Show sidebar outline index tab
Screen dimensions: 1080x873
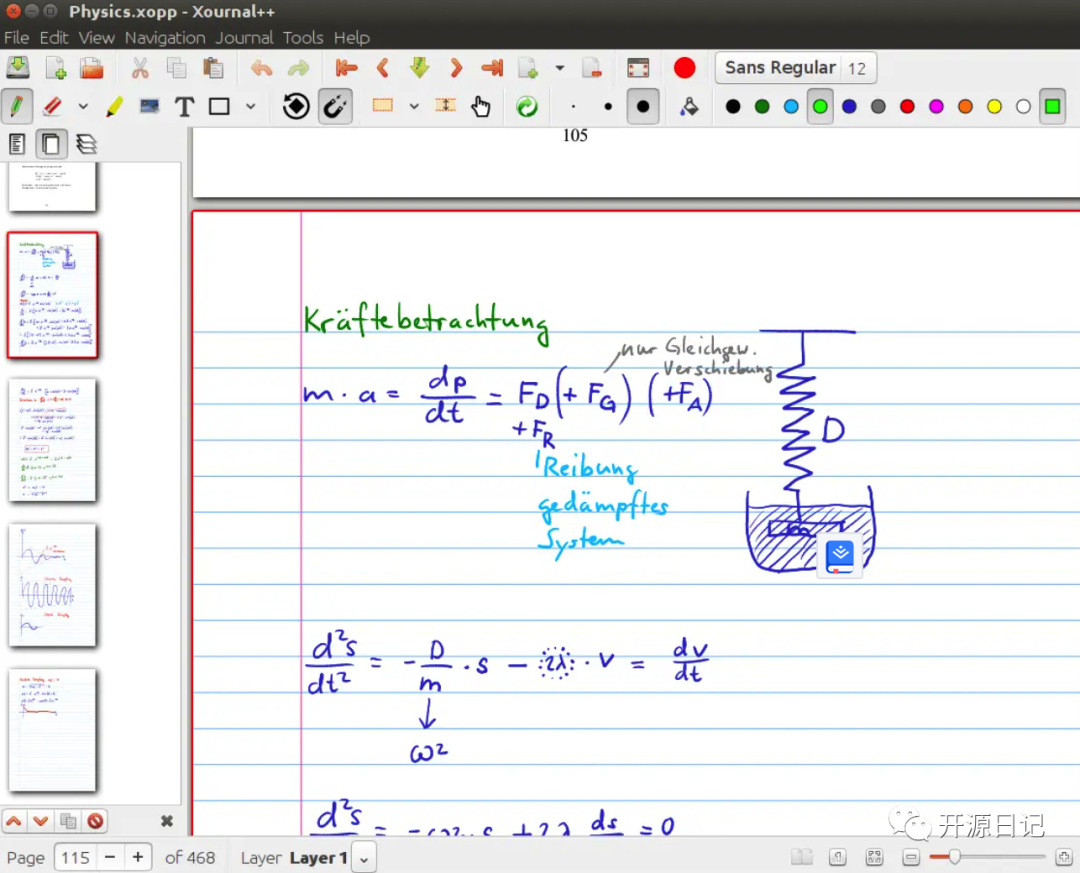pos(17,144)
